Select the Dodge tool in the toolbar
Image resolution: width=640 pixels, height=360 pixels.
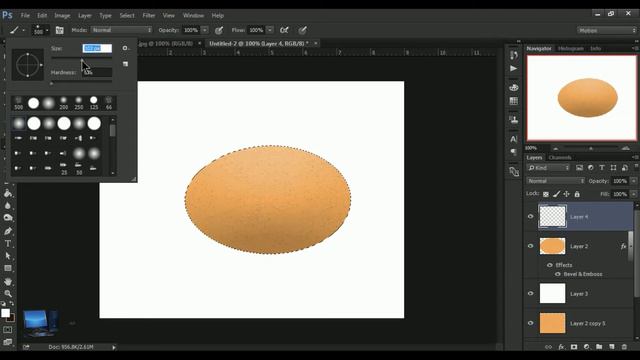tap(8, 218)
